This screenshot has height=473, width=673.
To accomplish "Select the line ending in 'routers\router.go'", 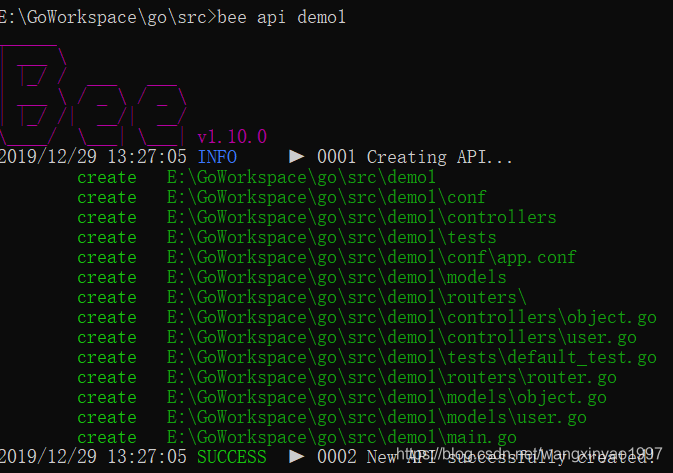I will (391, 377).
